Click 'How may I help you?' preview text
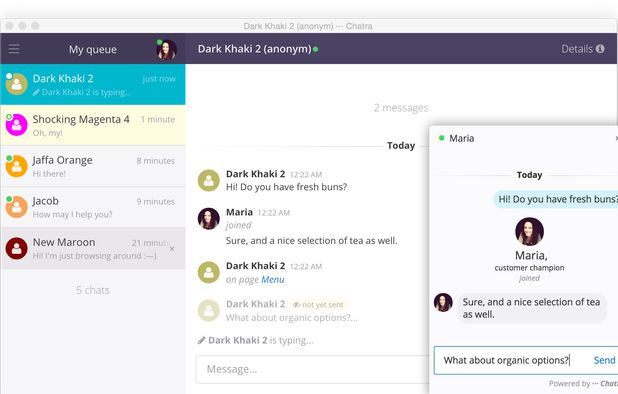This screenshot has width=618, height=394. coord(72,214)
